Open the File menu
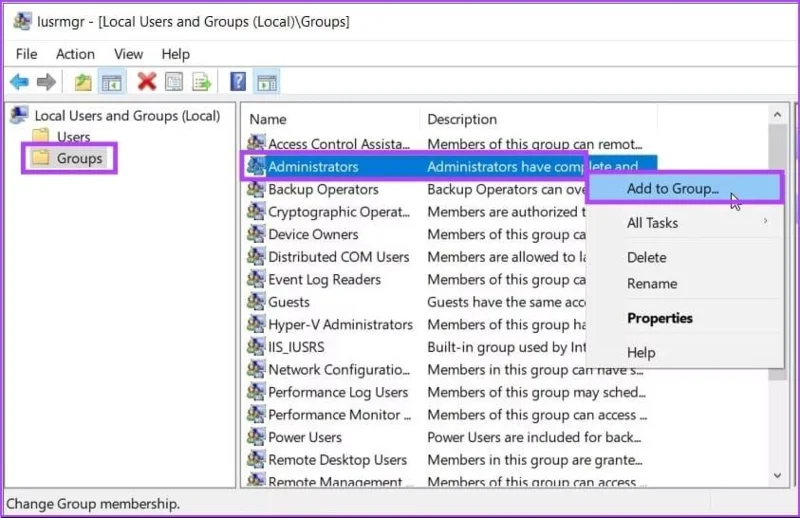Viewport: 800px width, 518px height. pos(27,54)
